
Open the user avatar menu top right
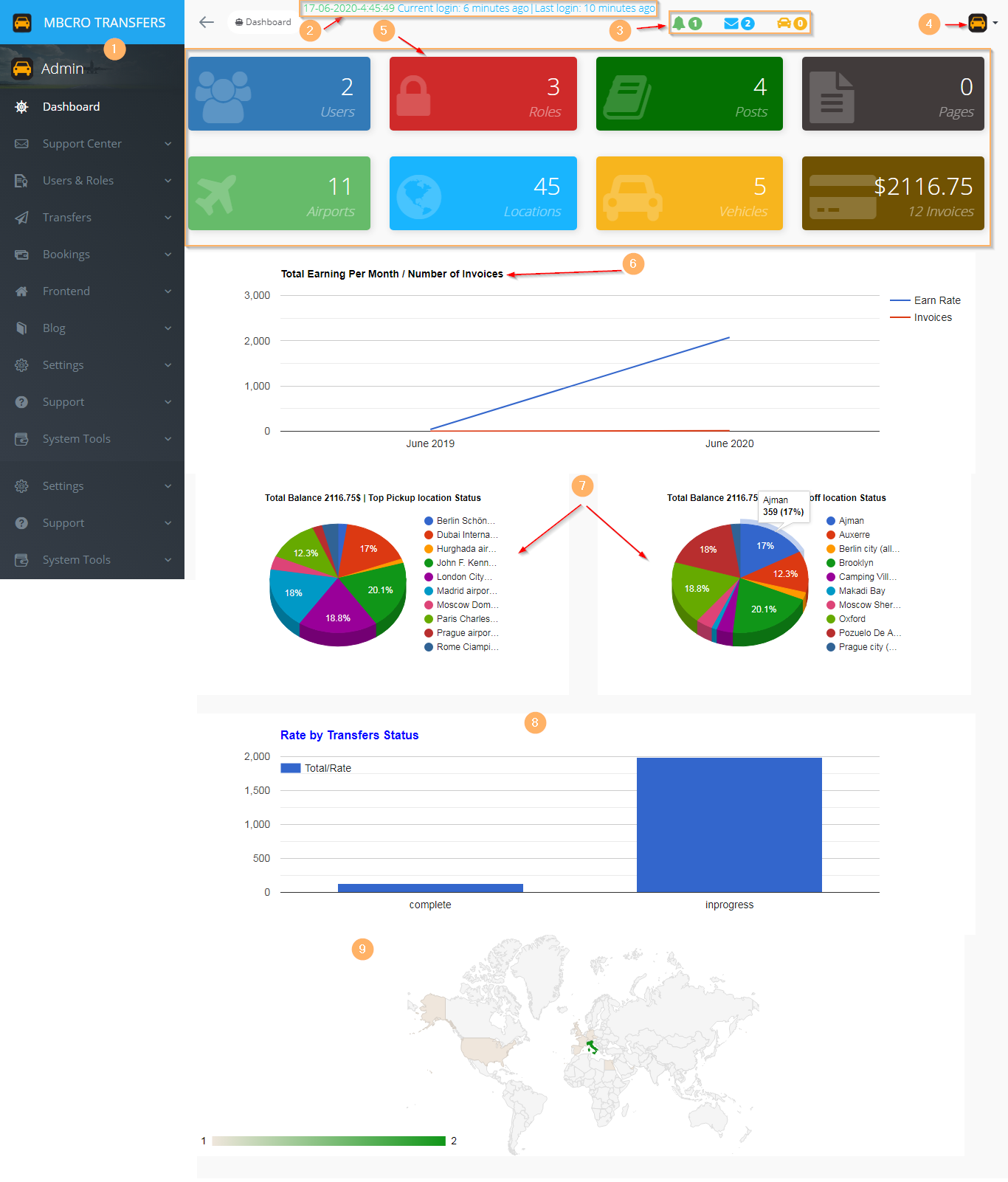pos(978,24)
